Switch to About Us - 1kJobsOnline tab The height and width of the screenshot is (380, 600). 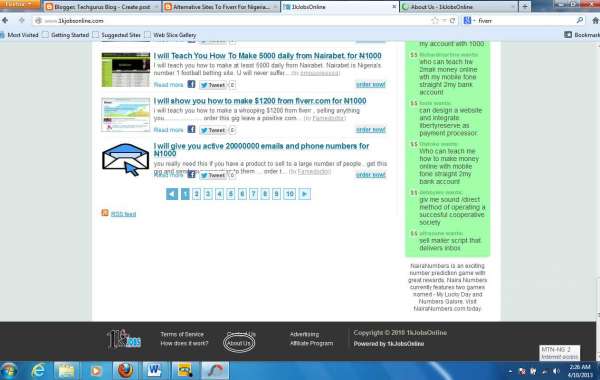coord(458,7)
